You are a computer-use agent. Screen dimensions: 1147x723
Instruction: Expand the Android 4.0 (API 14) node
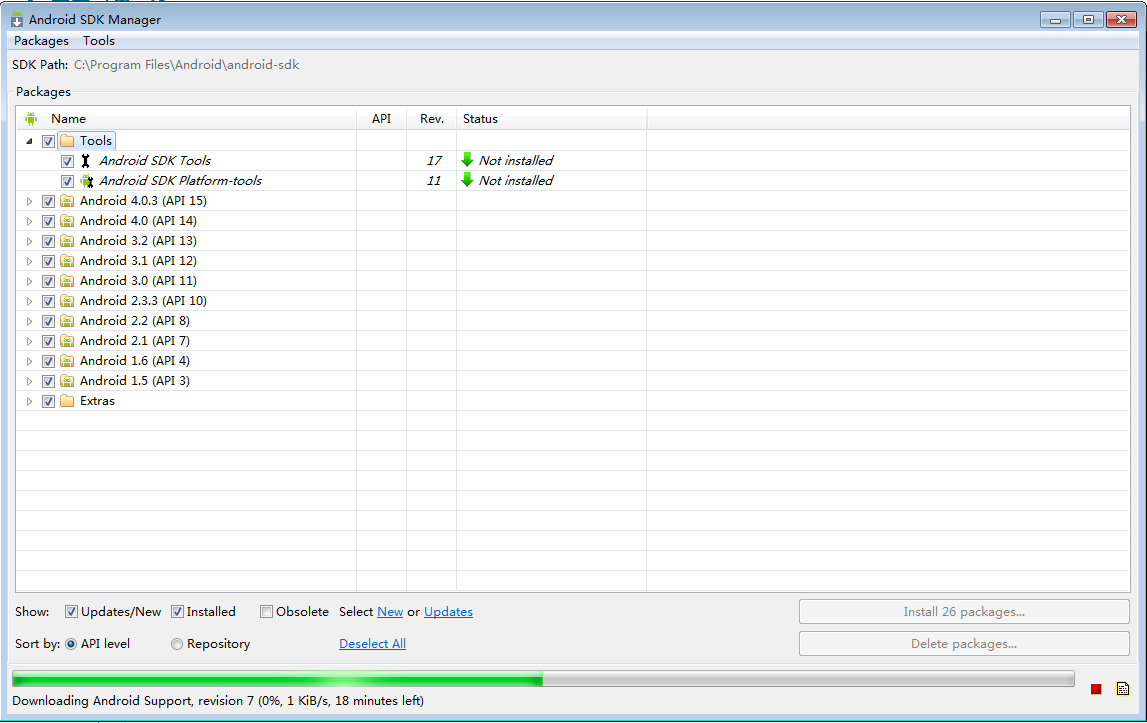coord(29,221)
